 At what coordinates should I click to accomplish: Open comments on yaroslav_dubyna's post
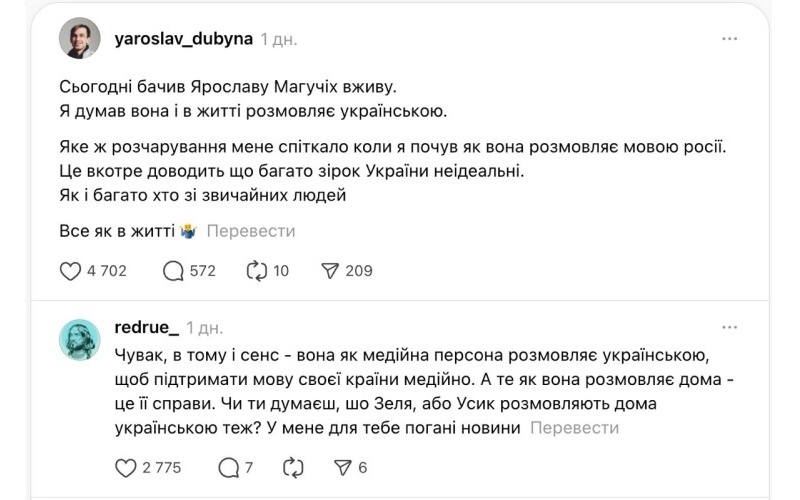tap(173, 270)
